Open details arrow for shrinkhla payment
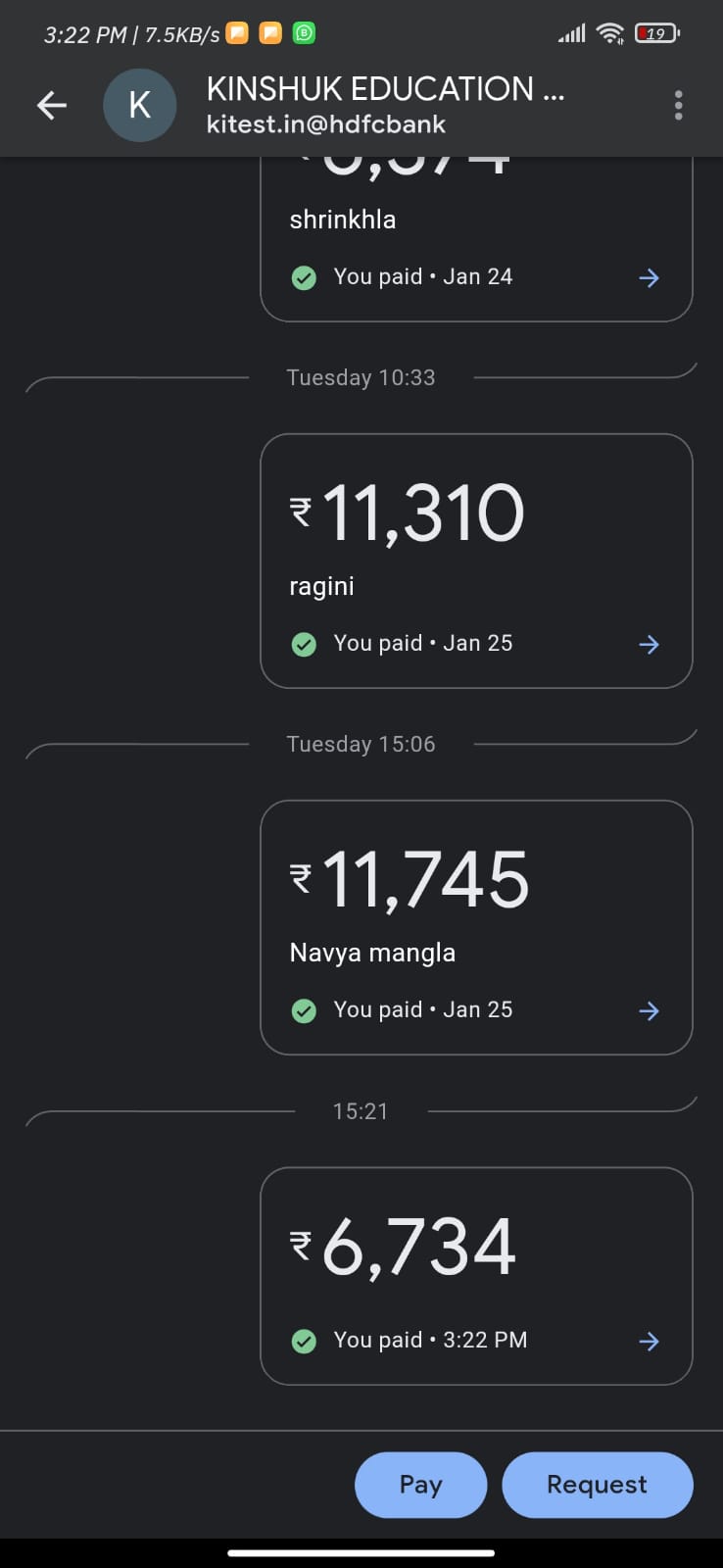The image size is (723, 1568). [x=649, y=277]
